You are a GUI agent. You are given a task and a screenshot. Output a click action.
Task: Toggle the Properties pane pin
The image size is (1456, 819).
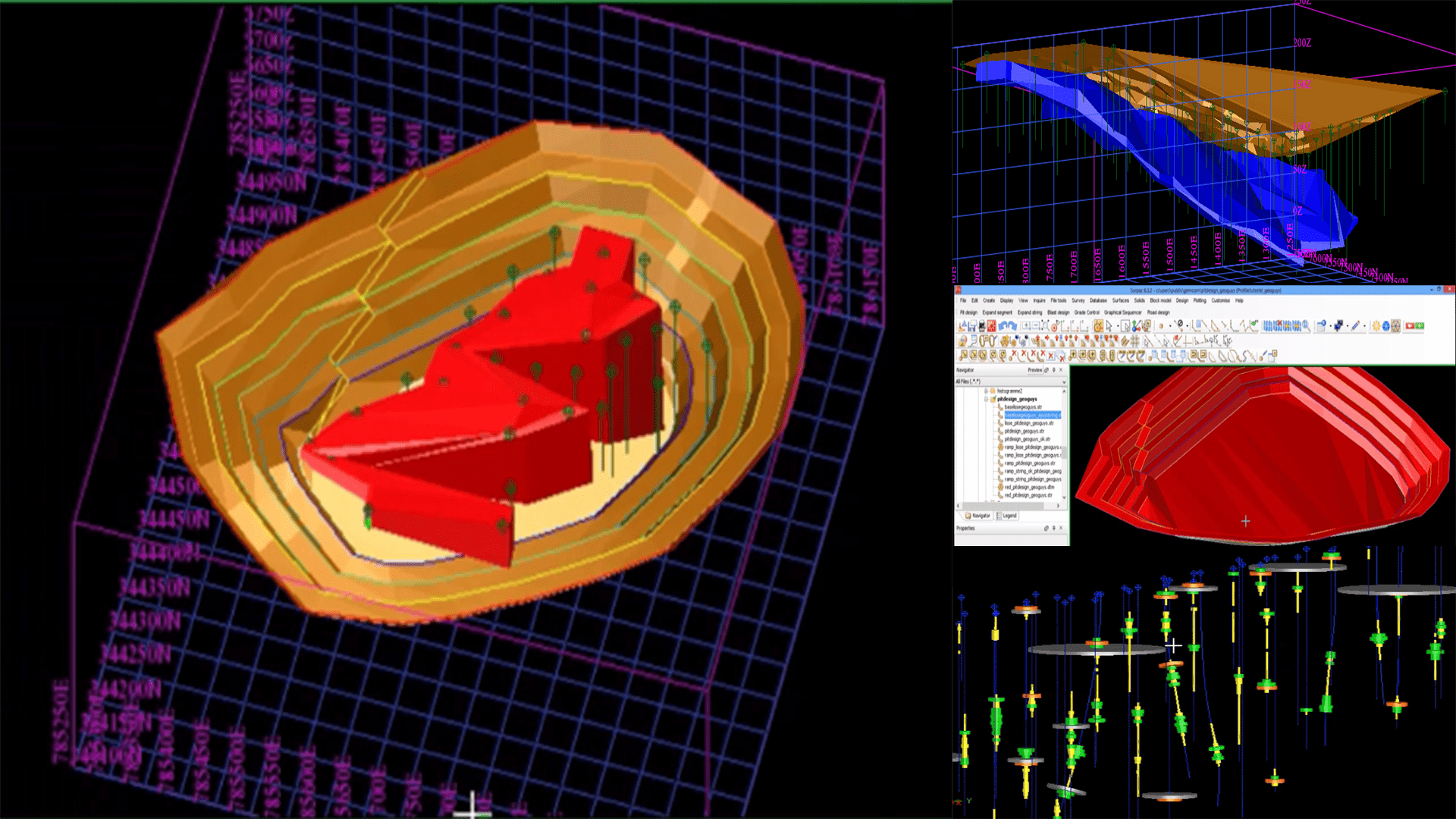click(1053, 528)
